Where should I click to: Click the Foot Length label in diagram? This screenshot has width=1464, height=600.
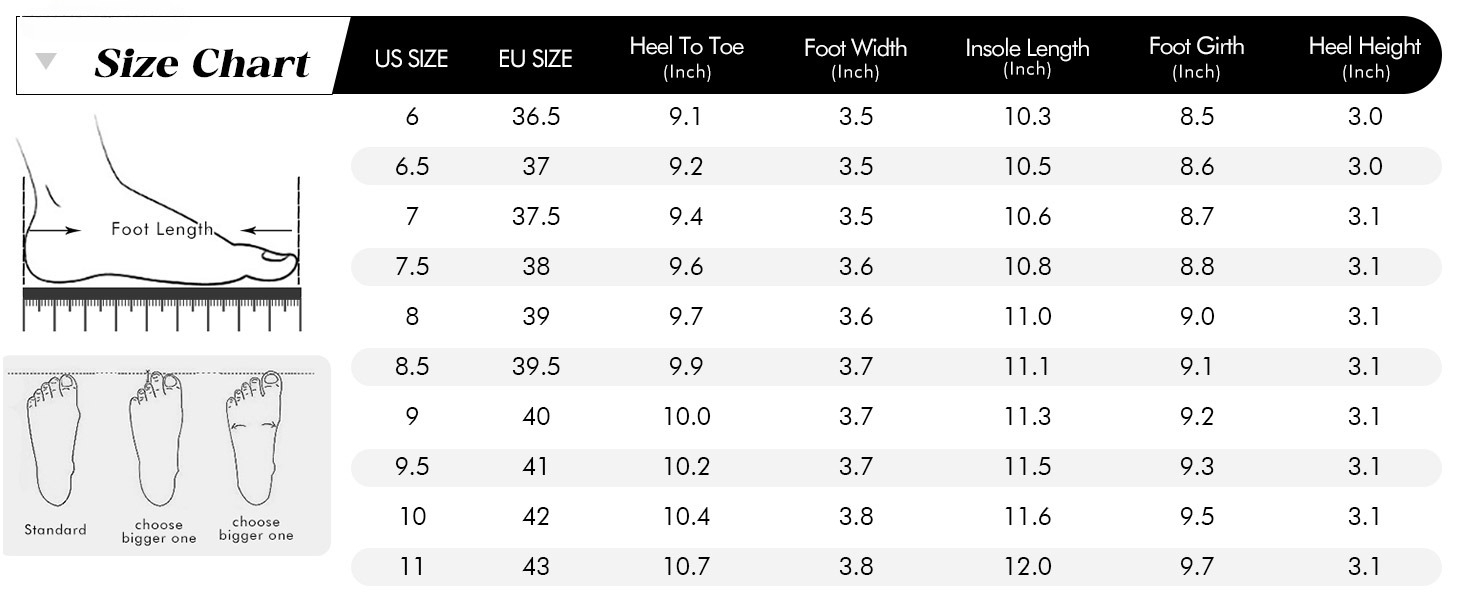162,229
